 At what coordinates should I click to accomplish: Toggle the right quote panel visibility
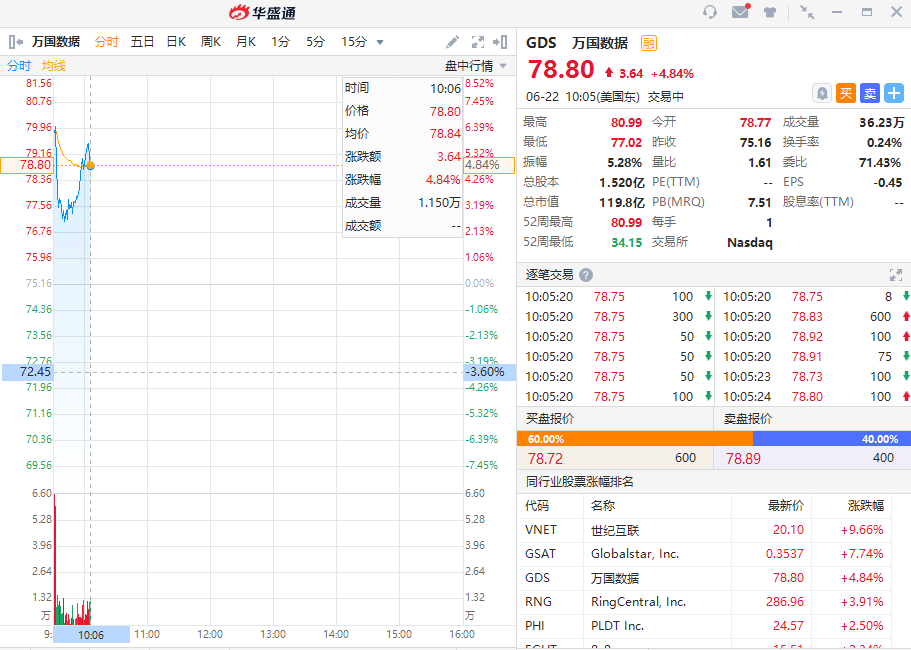pyautogui.click(x=502, y=42)
